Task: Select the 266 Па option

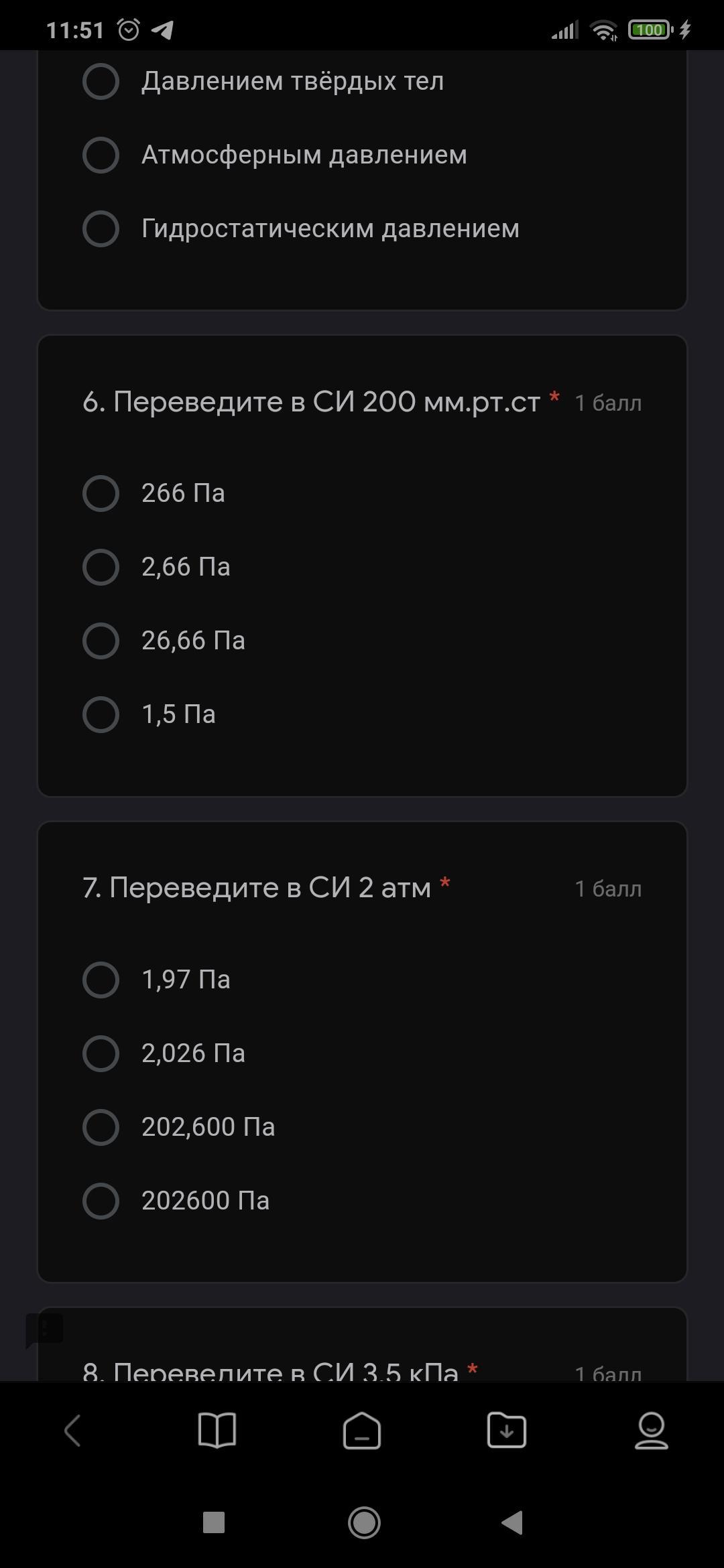Action: click(101, 494)
